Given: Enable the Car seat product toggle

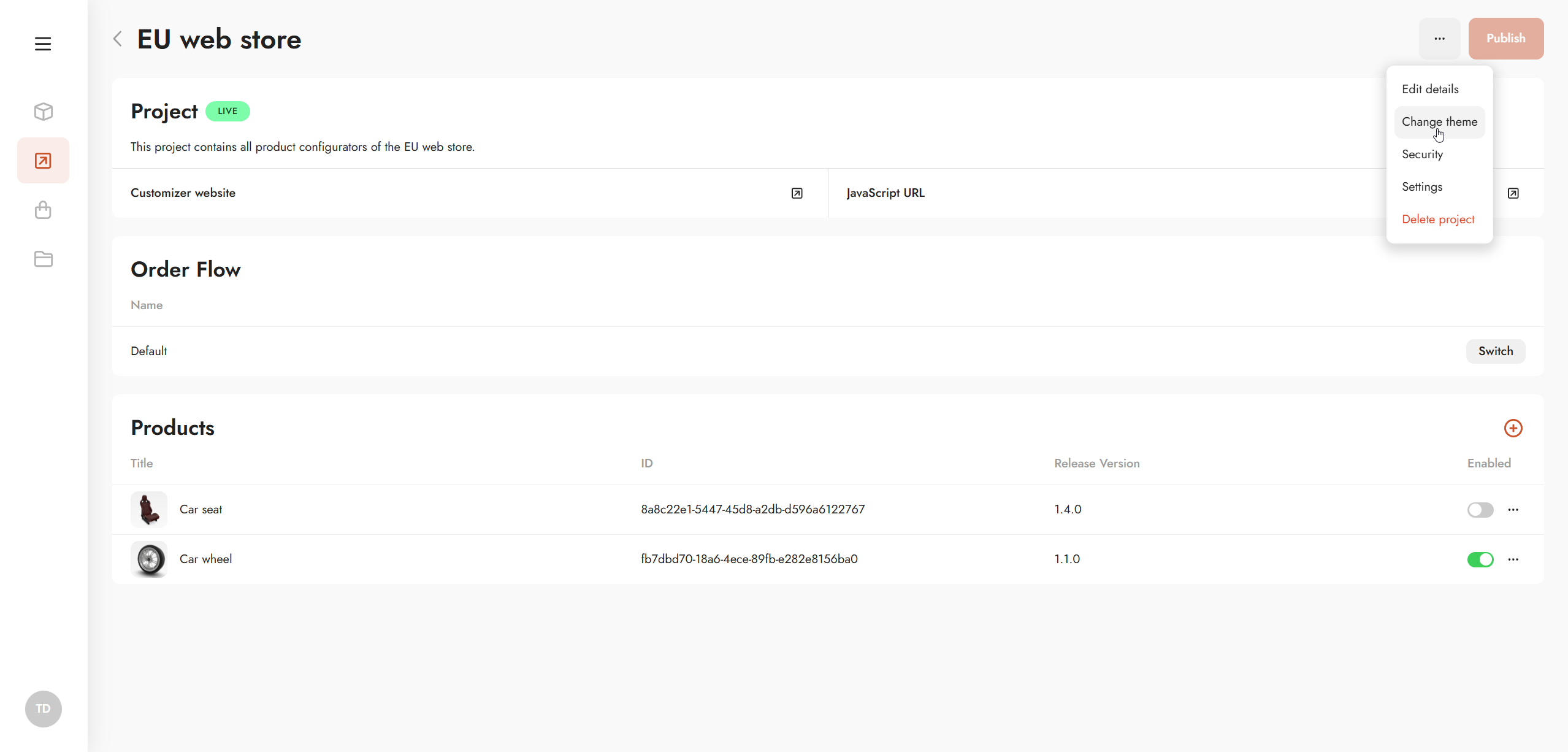Looking at the screenshot, I should click(1480, 510).
